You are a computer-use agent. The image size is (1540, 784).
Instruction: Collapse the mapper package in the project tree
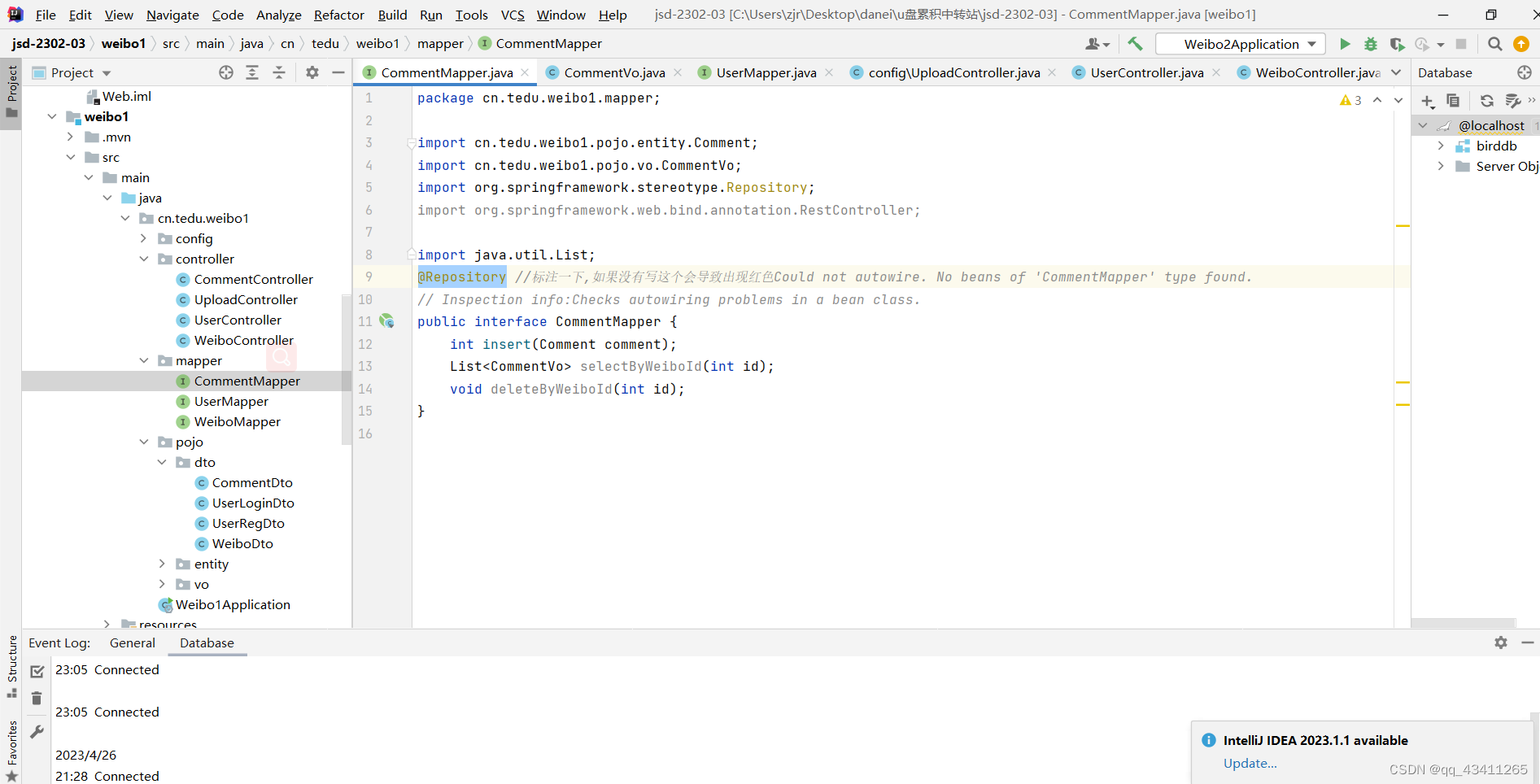point(144,360)
